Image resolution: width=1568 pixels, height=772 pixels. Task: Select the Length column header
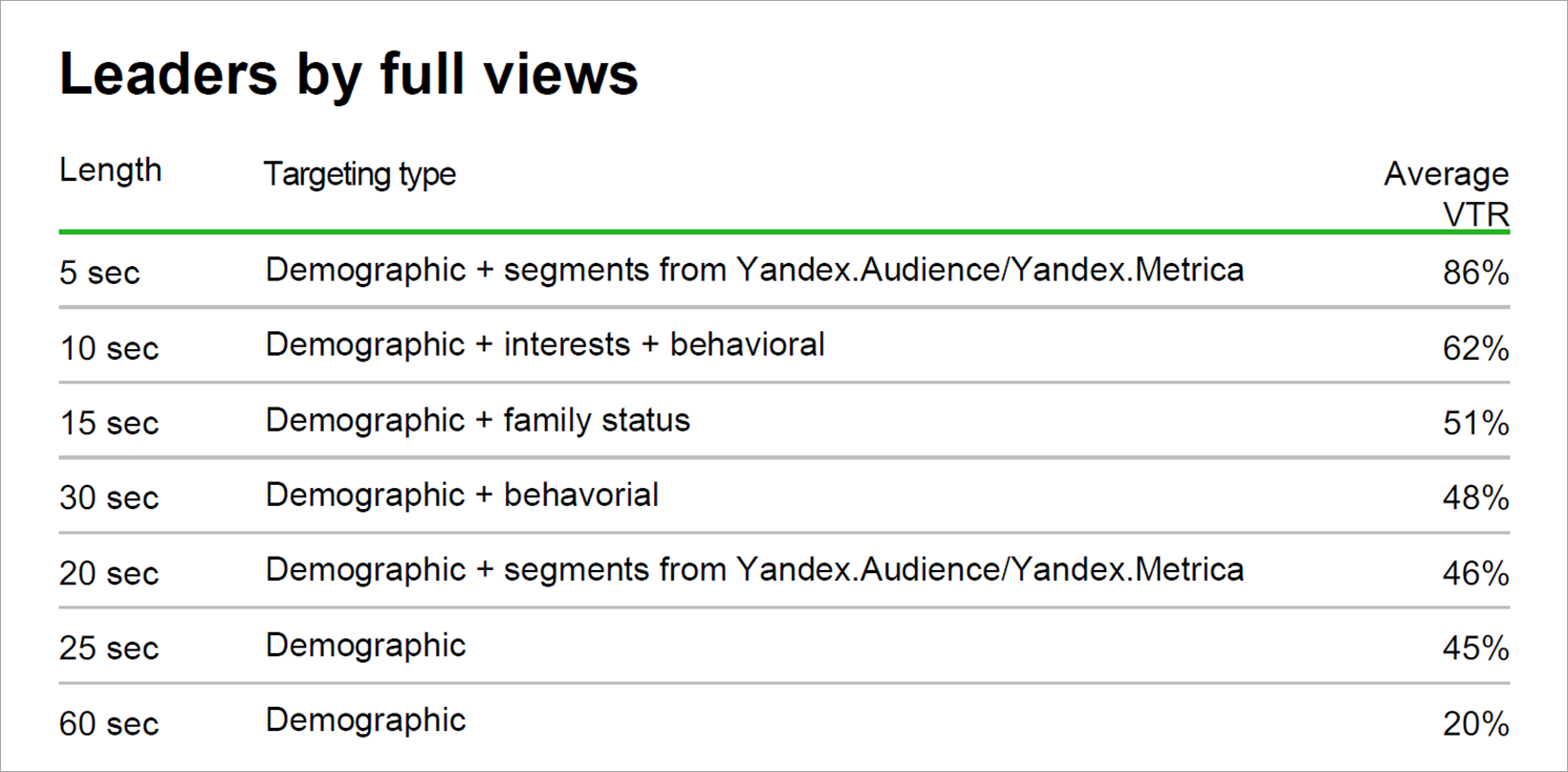coord(111,170)
